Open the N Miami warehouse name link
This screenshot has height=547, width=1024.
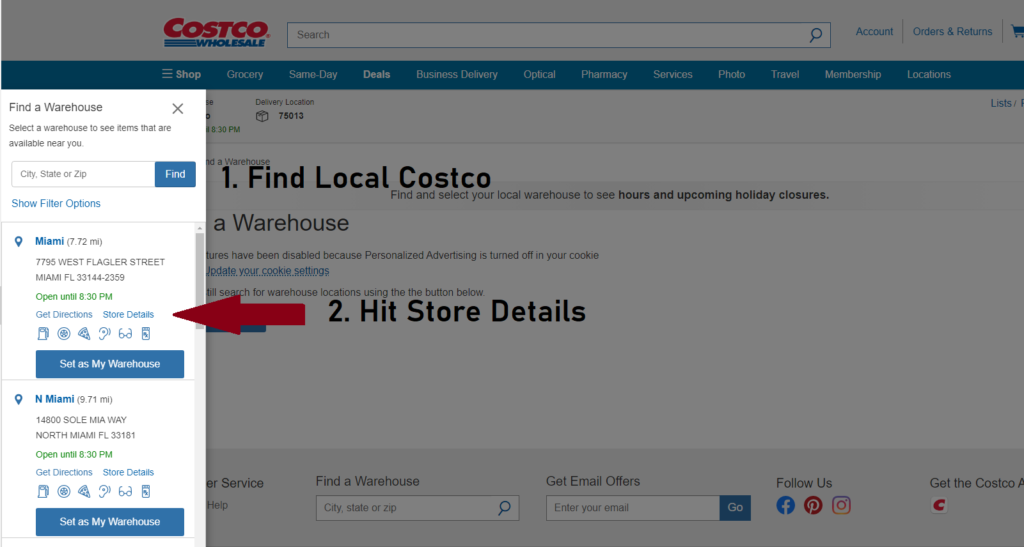coord(55,399)
